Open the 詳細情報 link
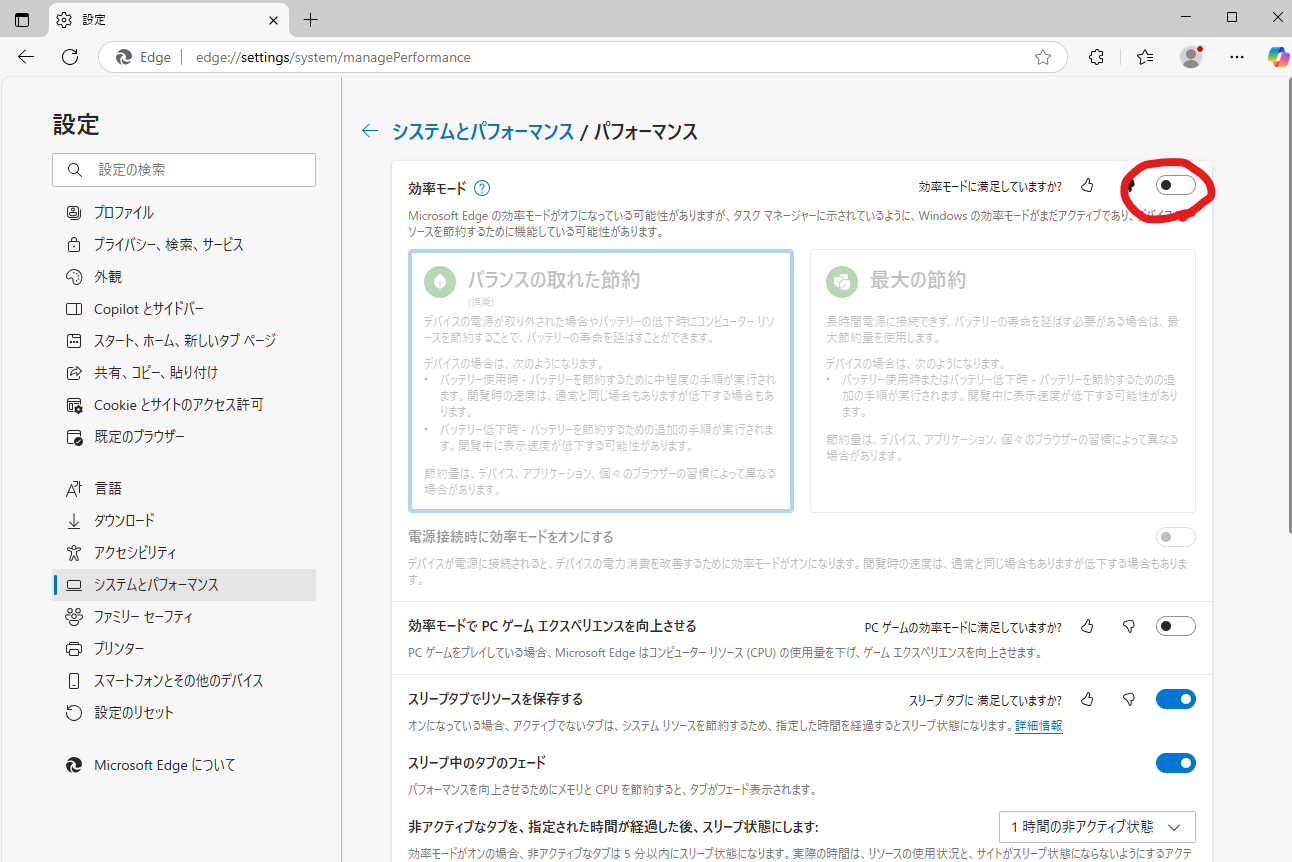This screenshot has height=862, width=1292. point(1039,725)
